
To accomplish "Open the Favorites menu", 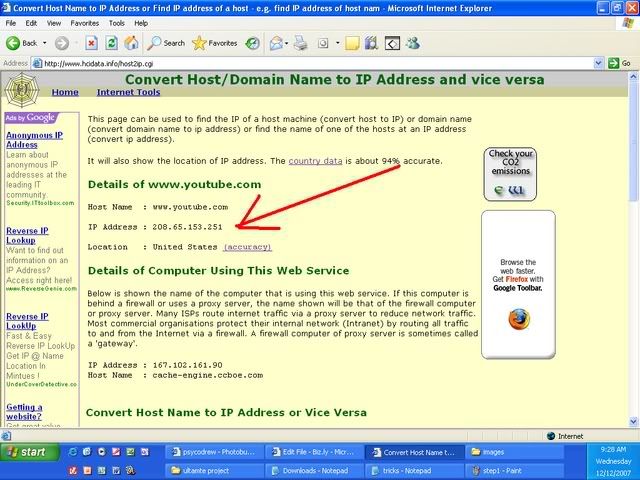I will click(84, 23).
